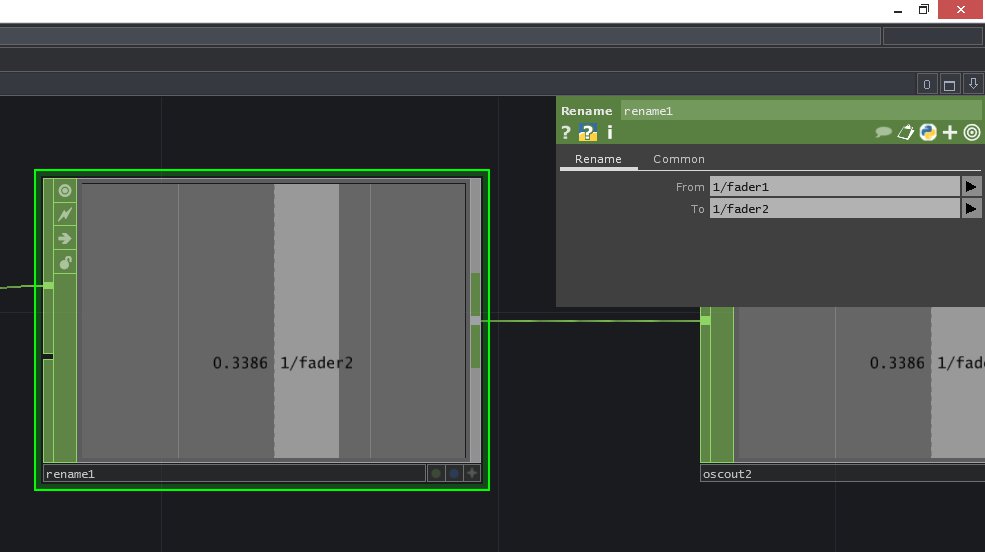Image resolution: width=985 pixels, height=552 pixels.
Task: Expand the To parameter arrow menu
Action: click(x=971, y=208)
